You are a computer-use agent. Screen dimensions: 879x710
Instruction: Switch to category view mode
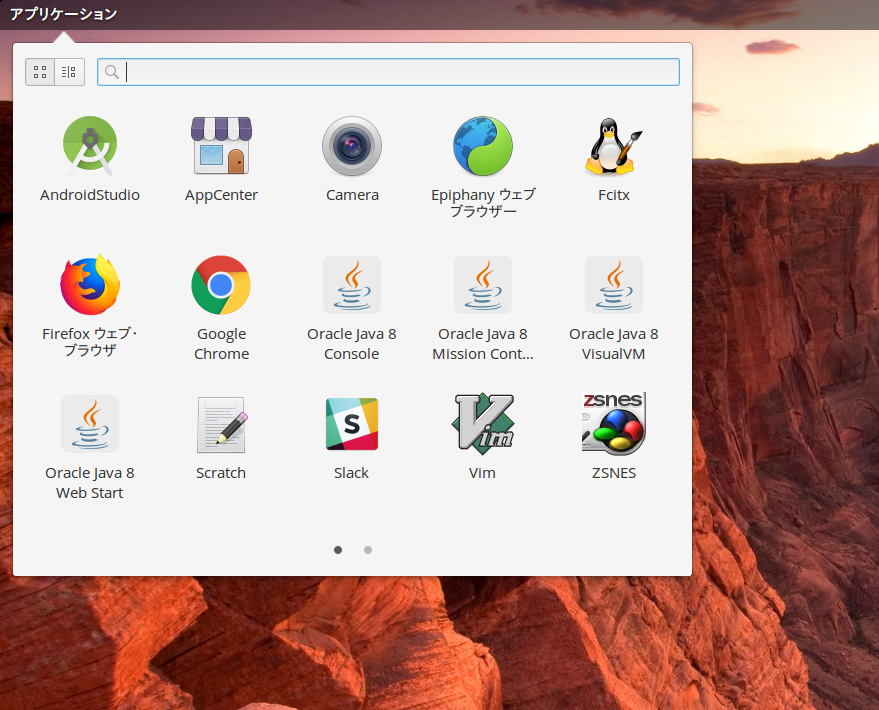(x=70, y=72)
